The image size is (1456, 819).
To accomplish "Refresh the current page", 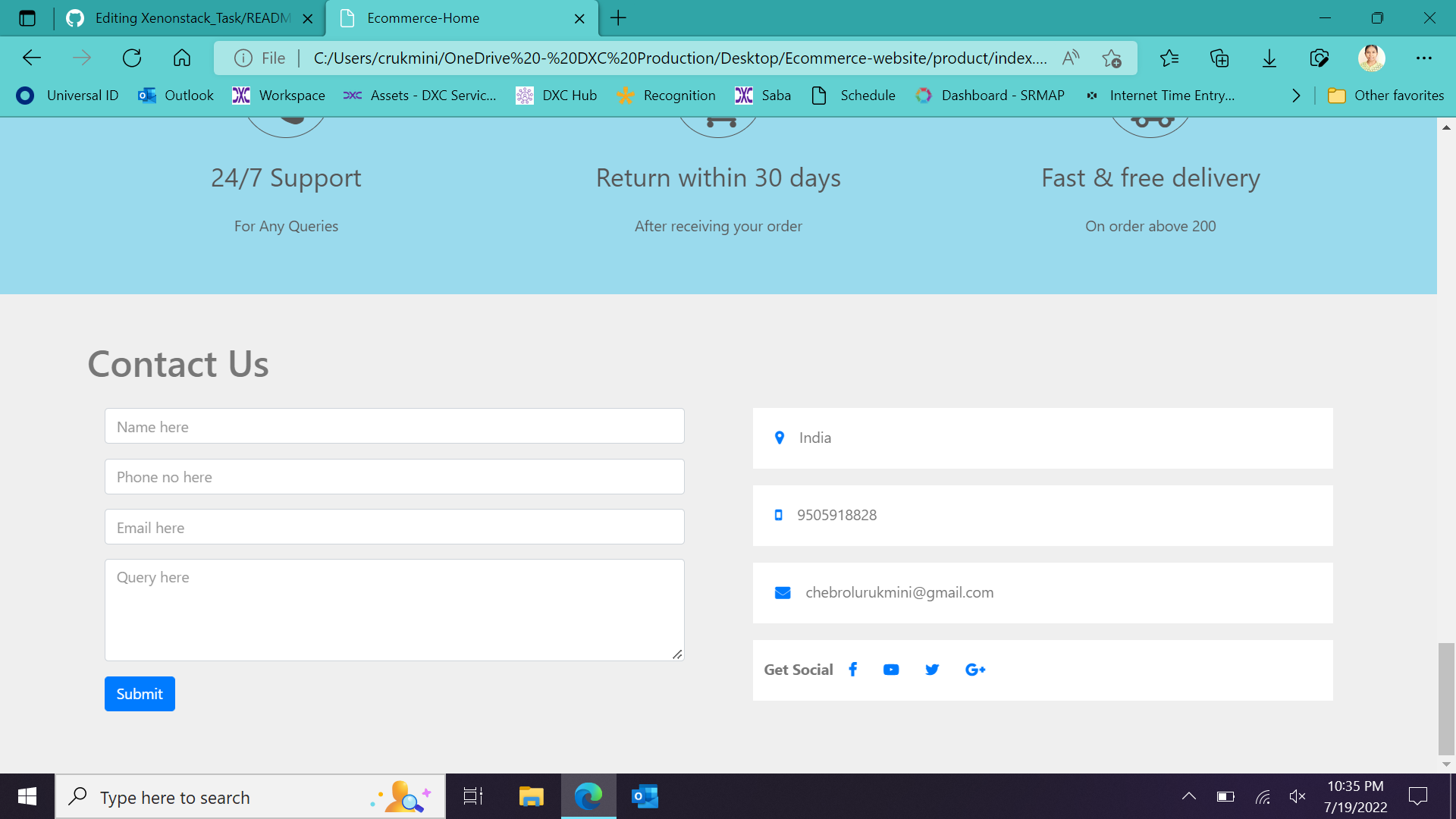I will click(132, 58).
